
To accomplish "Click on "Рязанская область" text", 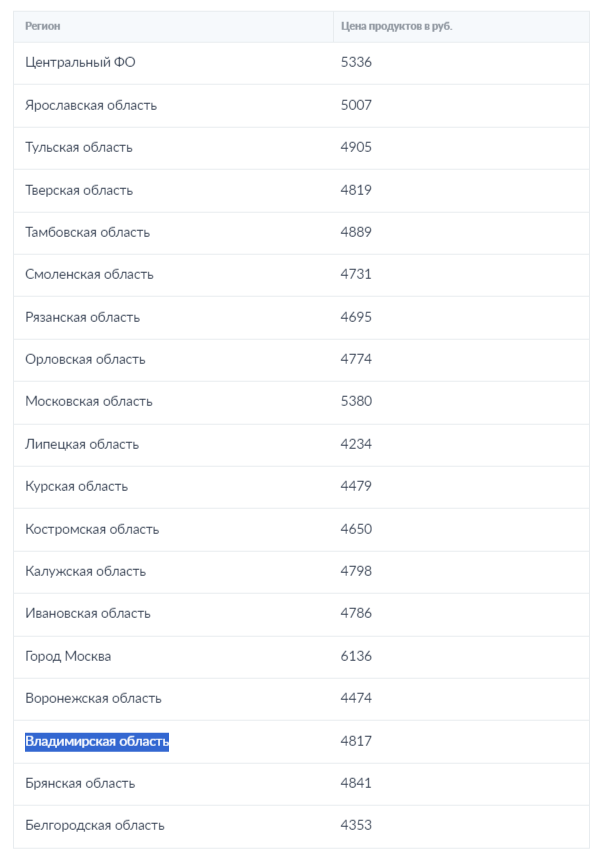I will pos(83,317).
